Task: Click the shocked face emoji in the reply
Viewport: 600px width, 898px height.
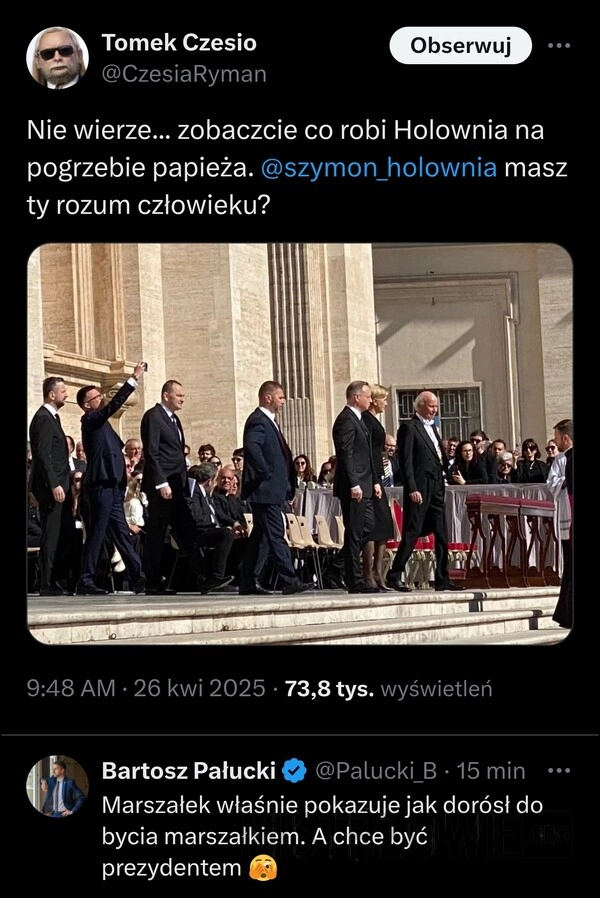Action: click(263, 868)
